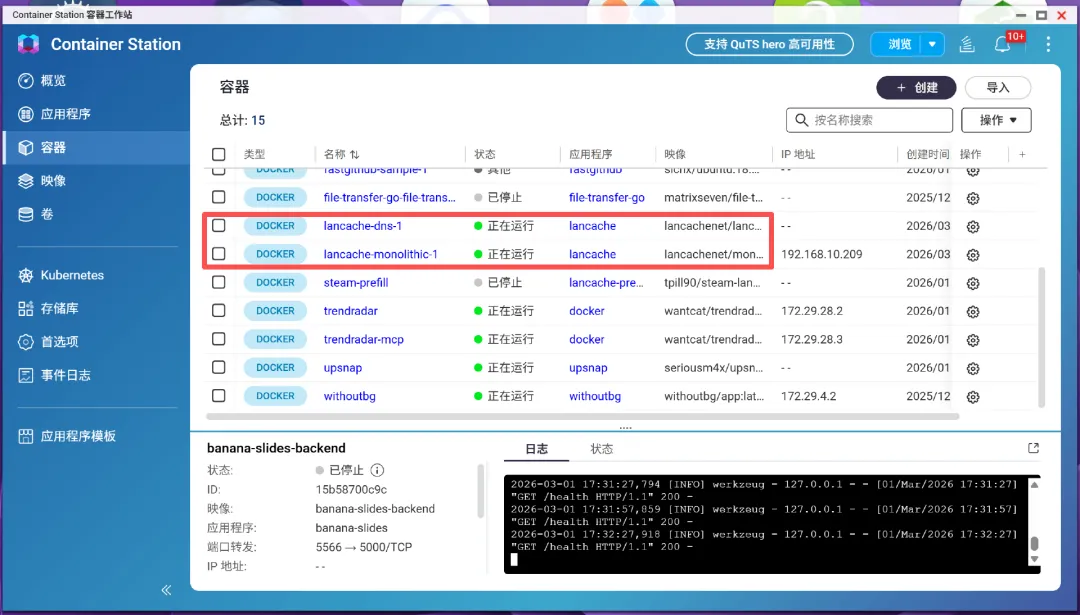Toggle the select-all header checkbox
The width and height of the screenshot is (1080, 615).
tap(218, 154)
